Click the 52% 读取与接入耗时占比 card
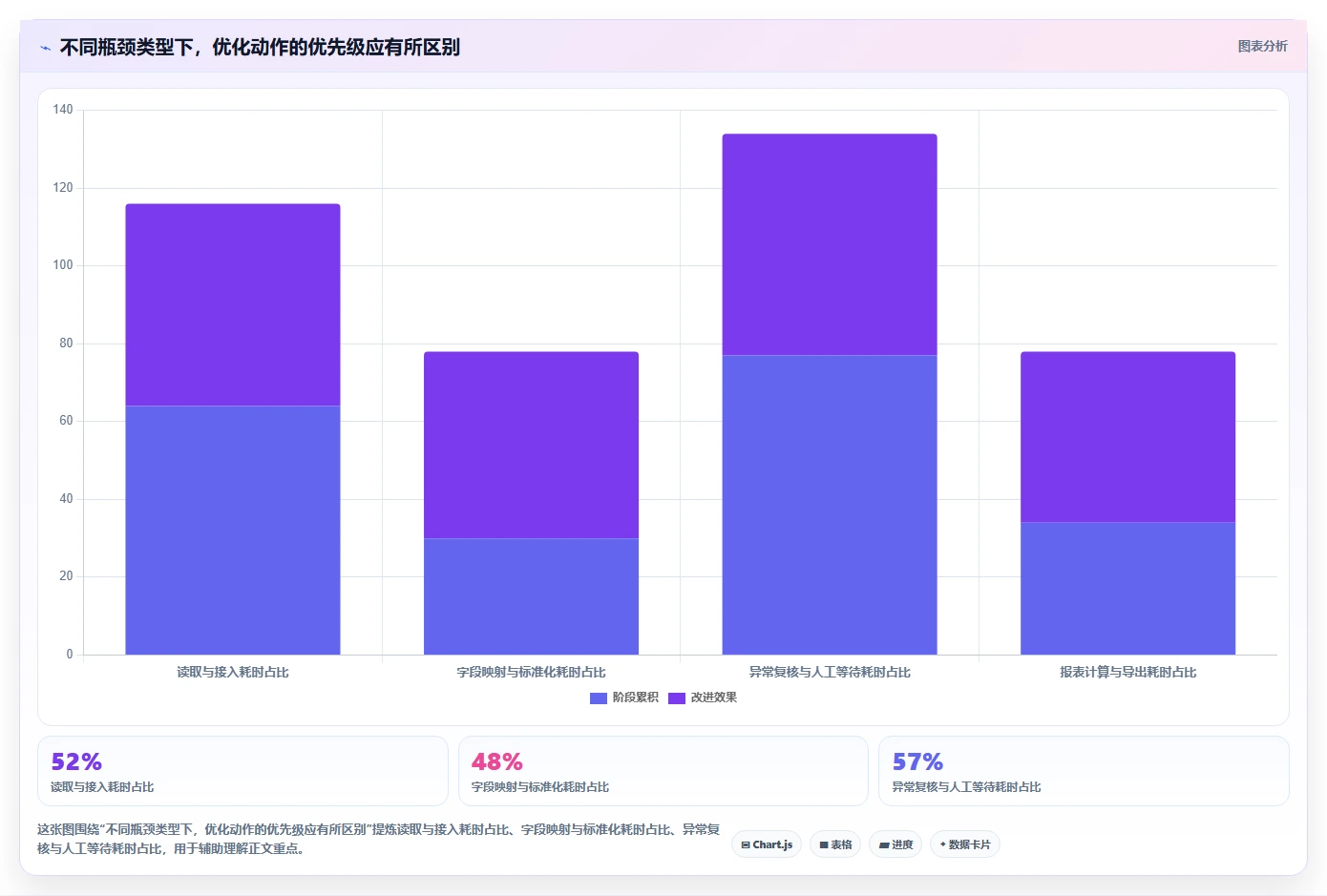1327x896 pixels. coord(242,771)
